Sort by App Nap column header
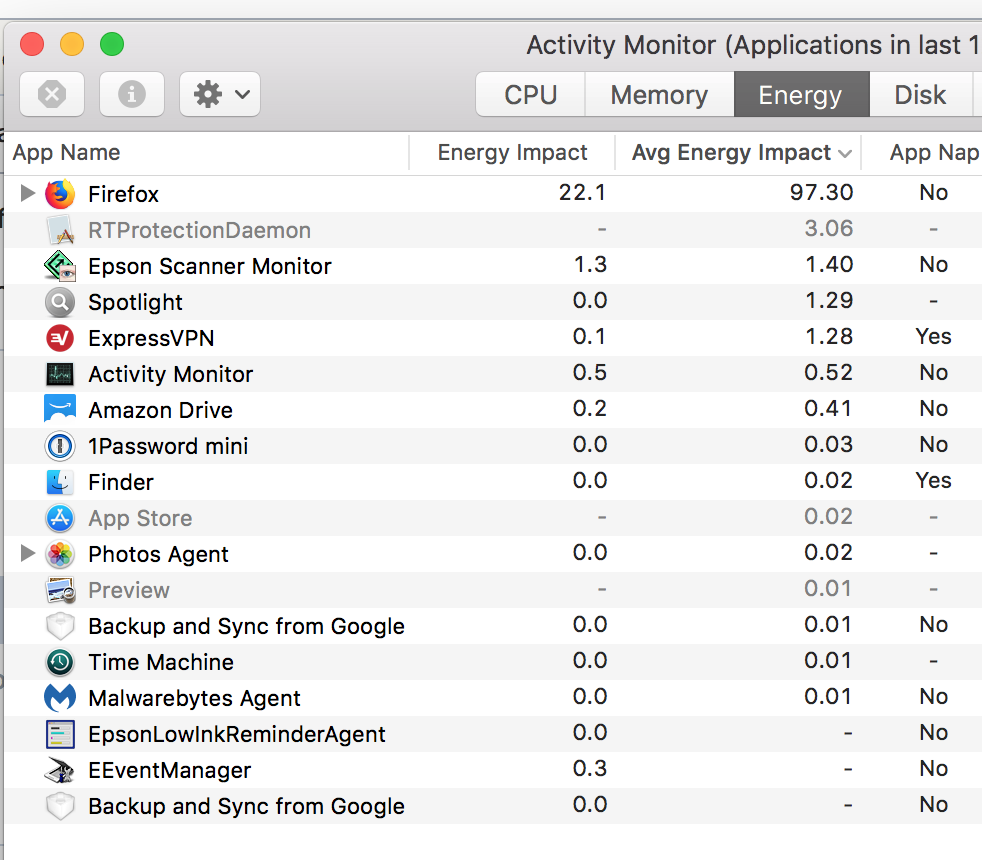This screenshot has height=860, width=982. (933, 153)
